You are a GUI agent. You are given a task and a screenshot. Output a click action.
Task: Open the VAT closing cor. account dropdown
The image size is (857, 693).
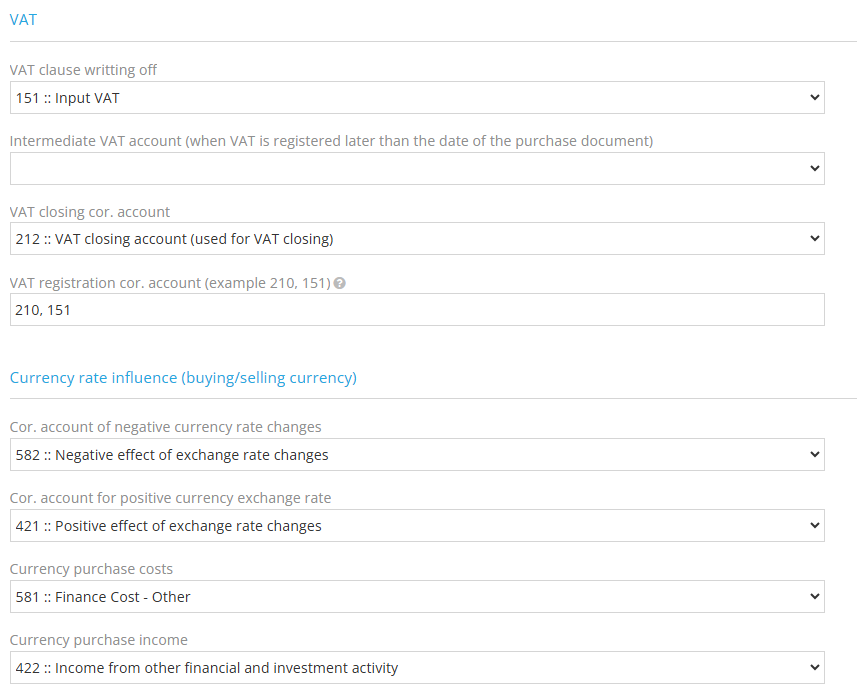(x=415, y=238)
